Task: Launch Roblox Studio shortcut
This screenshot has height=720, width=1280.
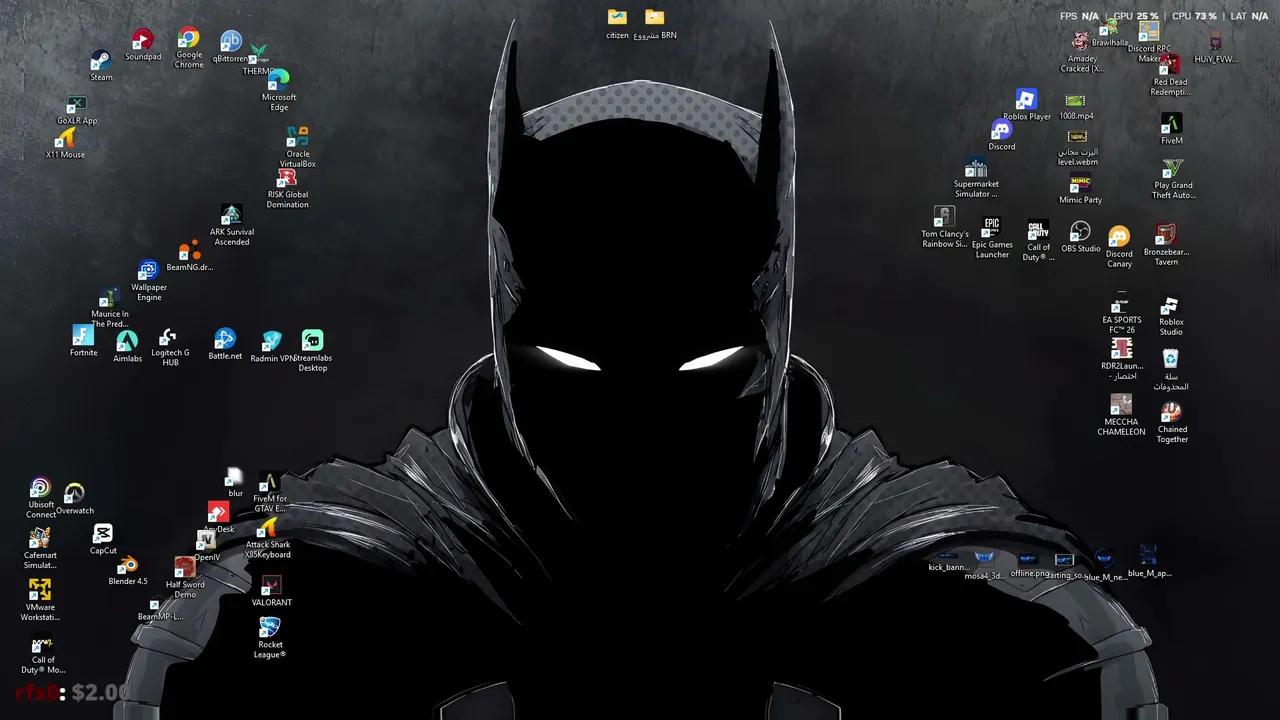Action: pos(1171,316)
